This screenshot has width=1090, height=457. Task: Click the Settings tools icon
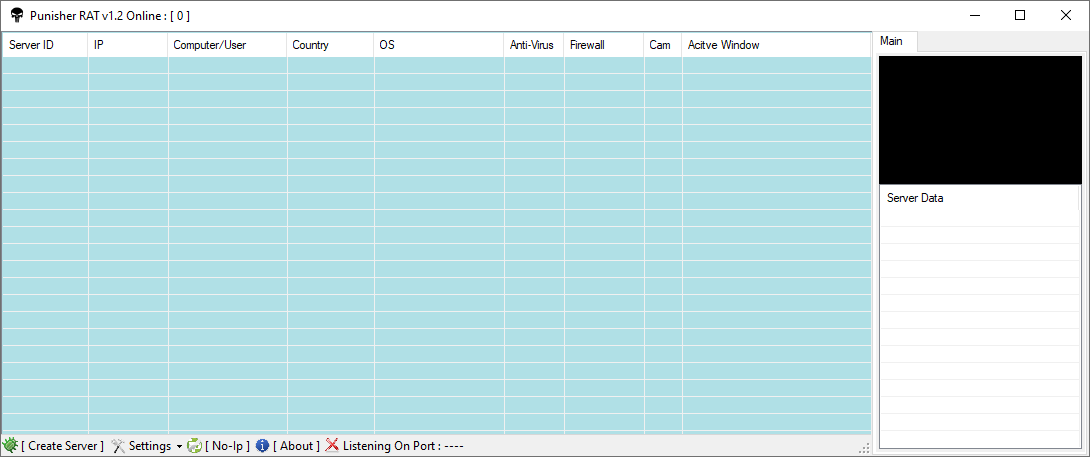point(118,446)
